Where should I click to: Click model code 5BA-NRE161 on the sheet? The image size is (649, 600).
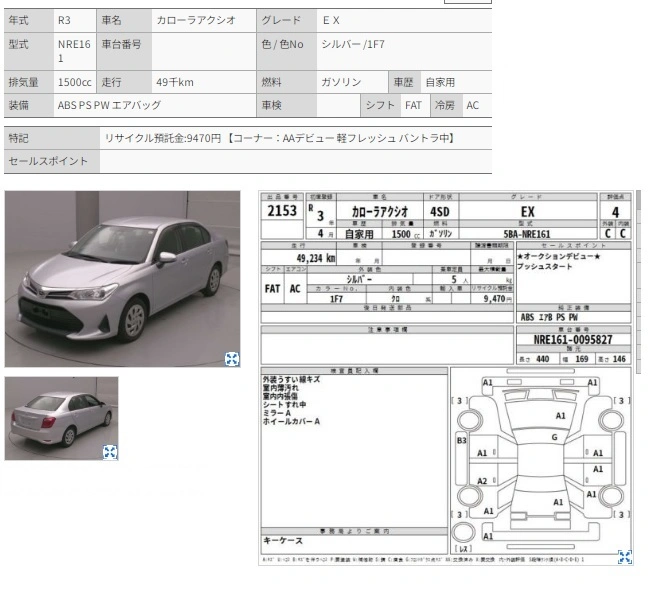pyautogui.click(x=527, y=234)
